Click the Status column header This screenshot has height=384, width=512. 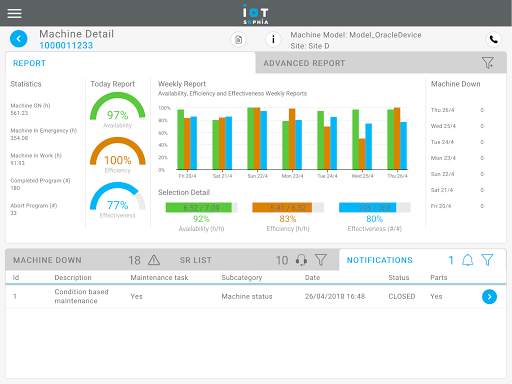(399, 277)
